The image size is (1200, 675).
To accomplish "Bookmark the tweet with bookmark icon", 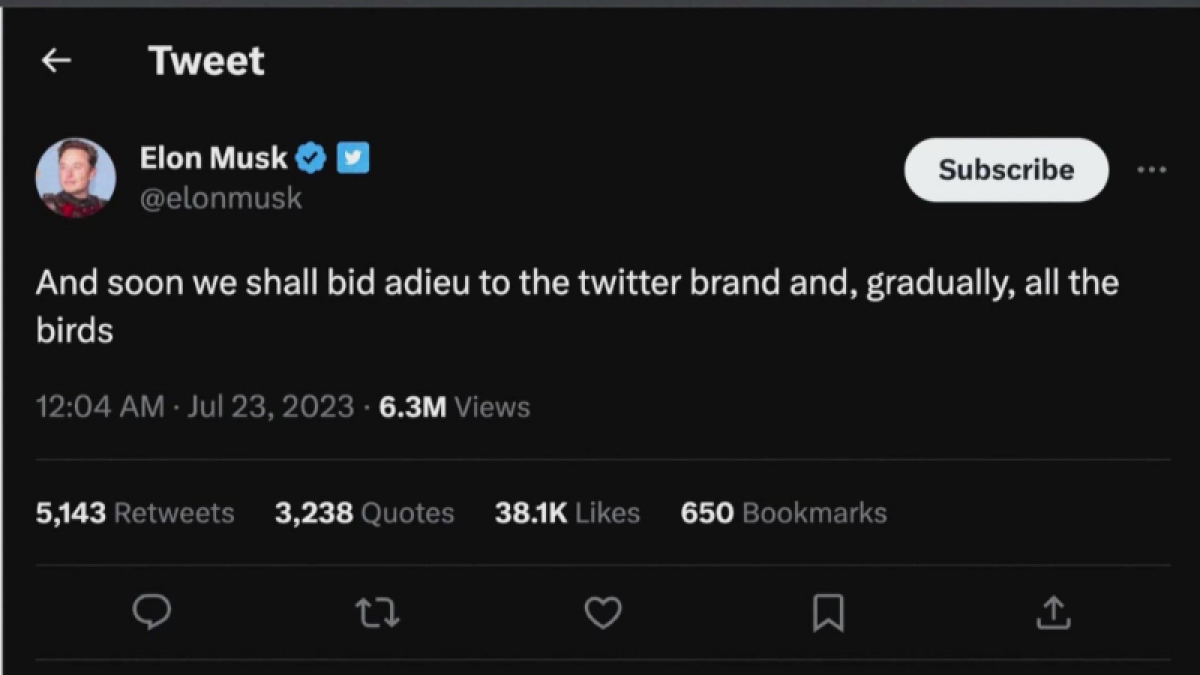I will 828,612.
